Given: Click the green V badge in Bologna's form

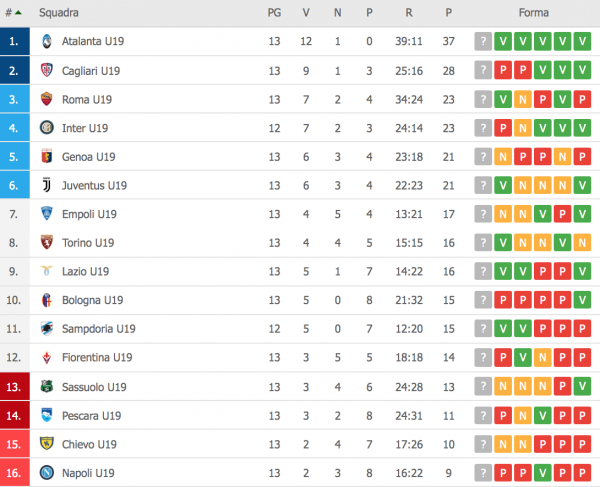Looking at the screenshot, I should point(582,300).
